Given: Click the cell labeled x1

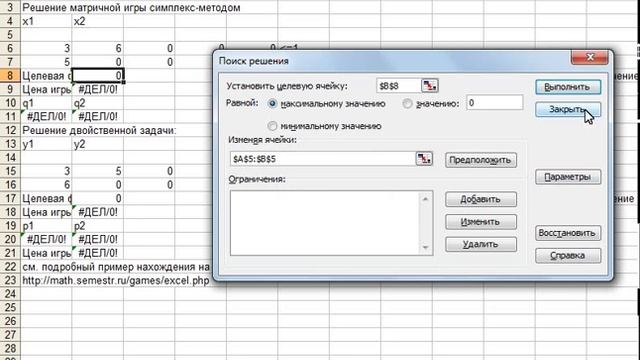Looking at the screenshot, I should [x=46, y=21].
